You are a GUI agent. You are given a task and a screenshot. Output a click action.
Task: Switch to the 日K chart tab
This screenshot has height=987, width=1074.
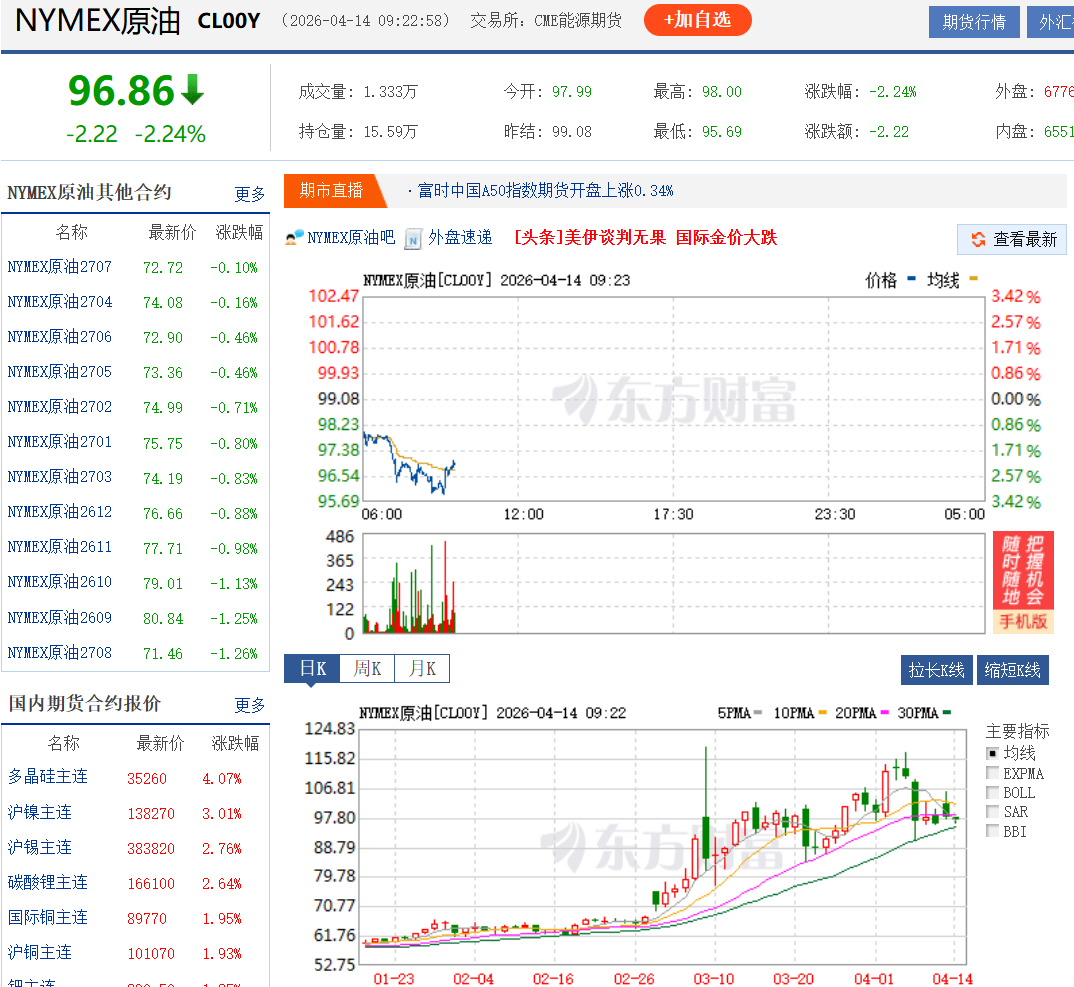[x=312, y=669]
